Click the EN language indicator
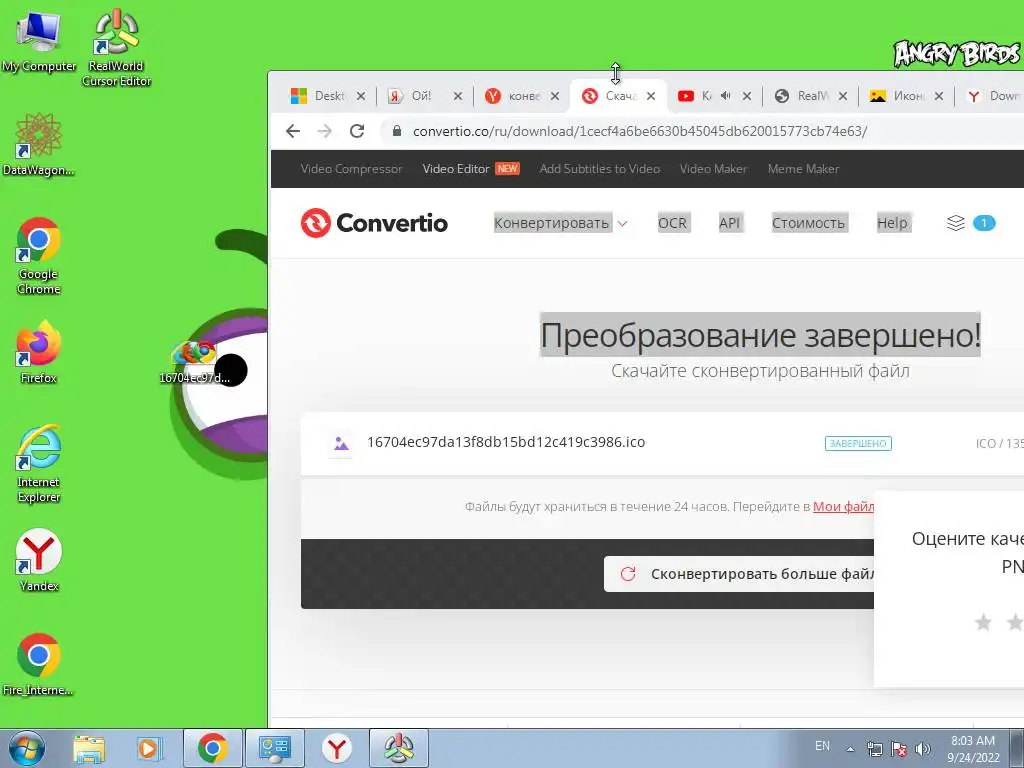Image resolution: width=1024 pixels, height=768 pixels. [822, 746]
